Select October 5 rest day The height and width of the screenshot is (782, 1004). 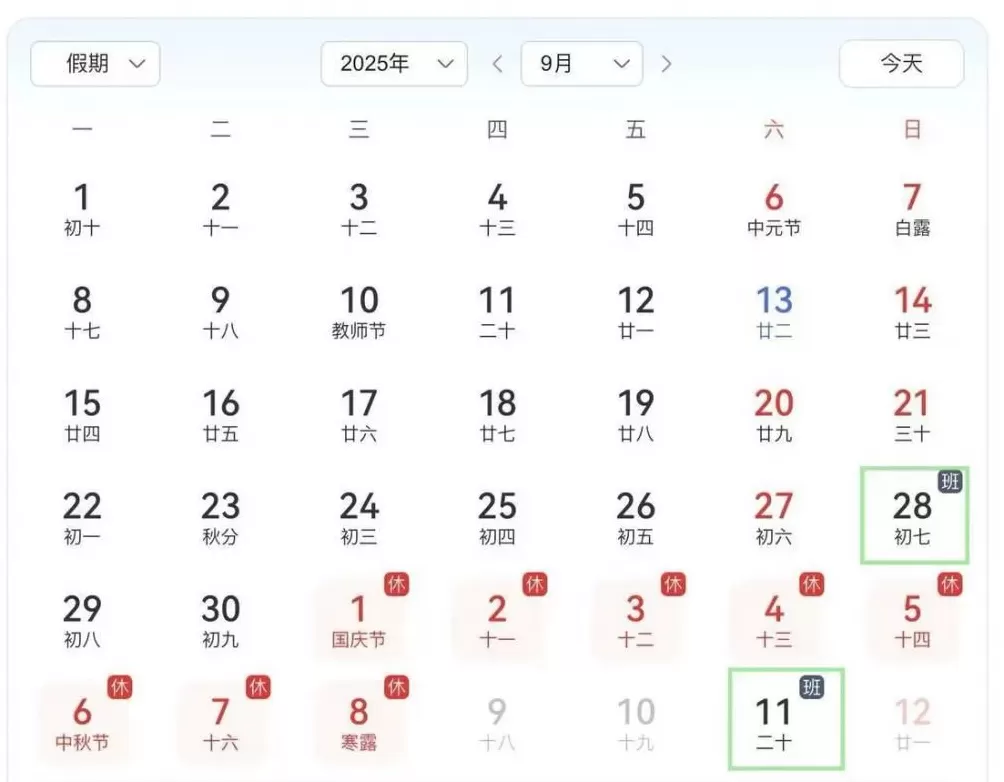[912, 619]
